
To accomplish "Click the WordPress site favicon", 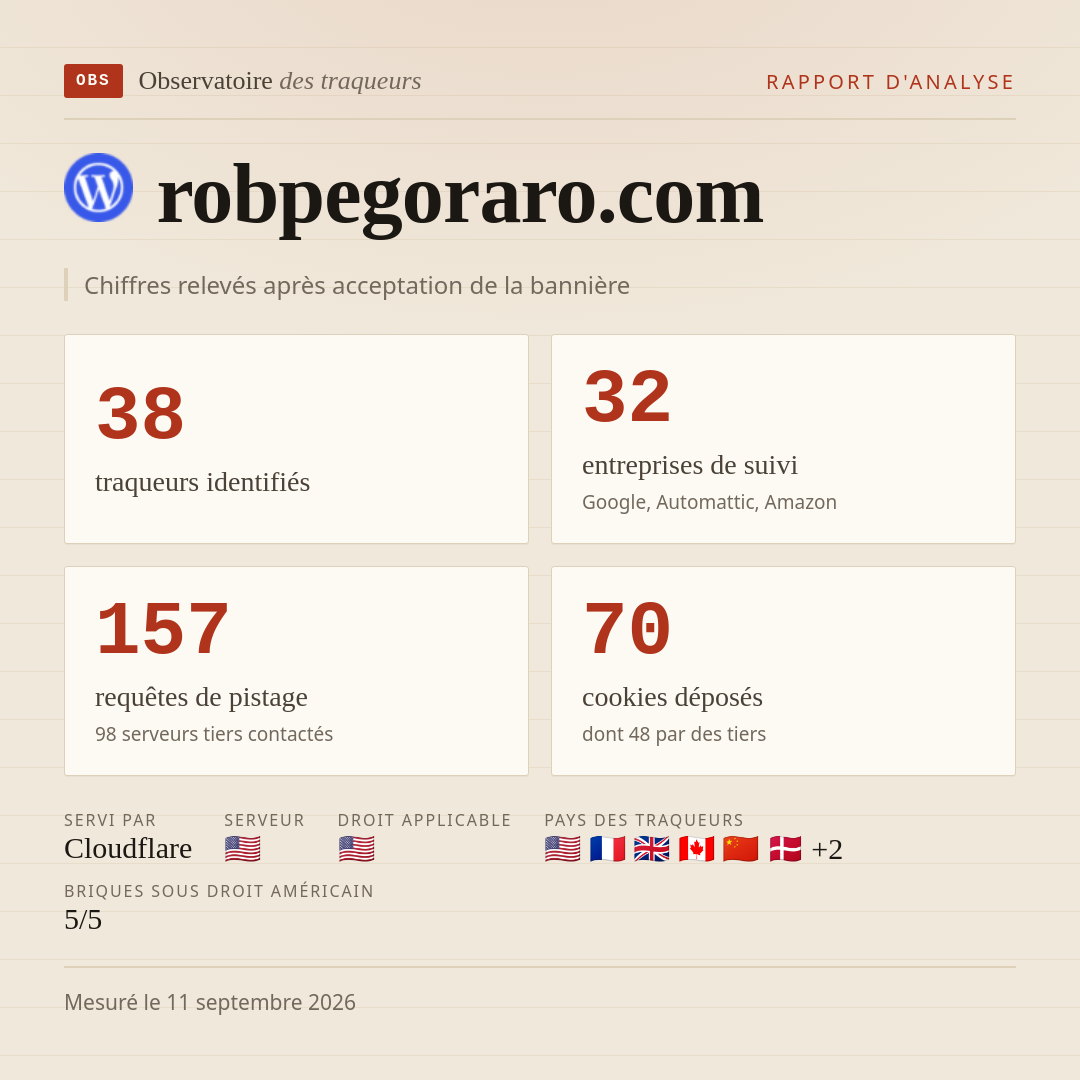I will coord(98,187).
